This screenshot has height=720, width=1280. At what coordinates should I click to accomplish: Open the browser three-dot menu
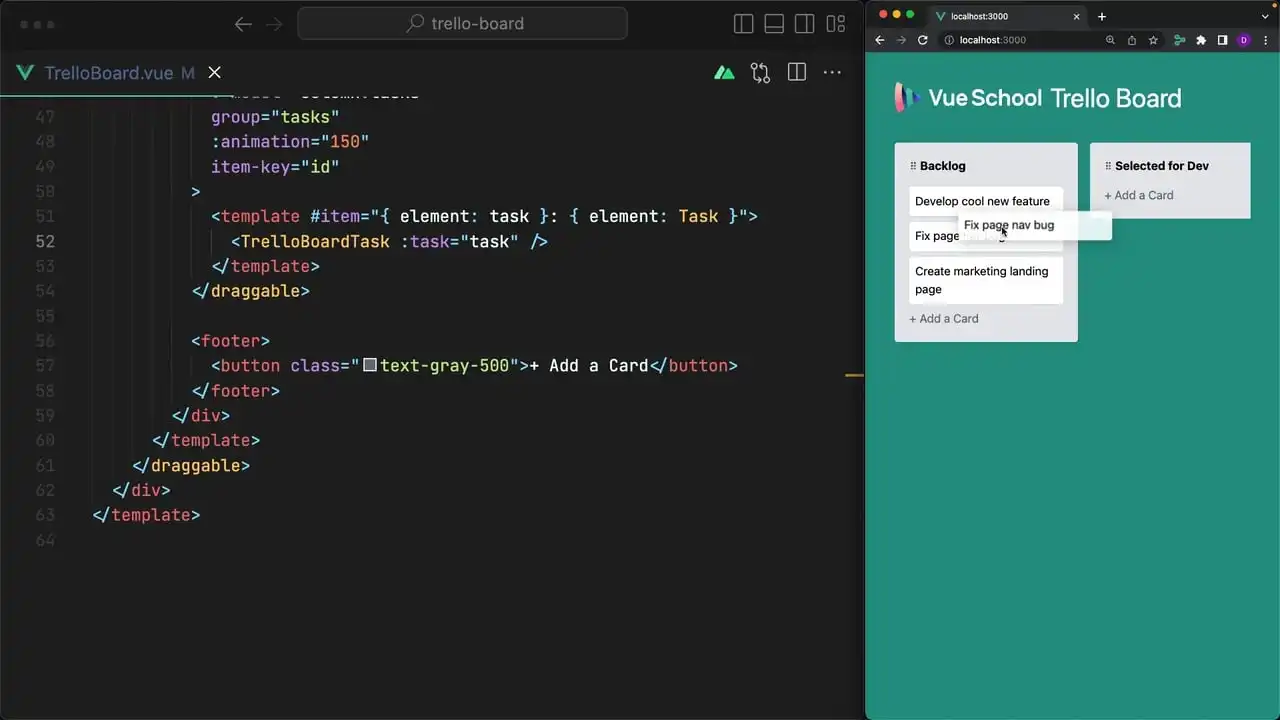pos(1265,40)
